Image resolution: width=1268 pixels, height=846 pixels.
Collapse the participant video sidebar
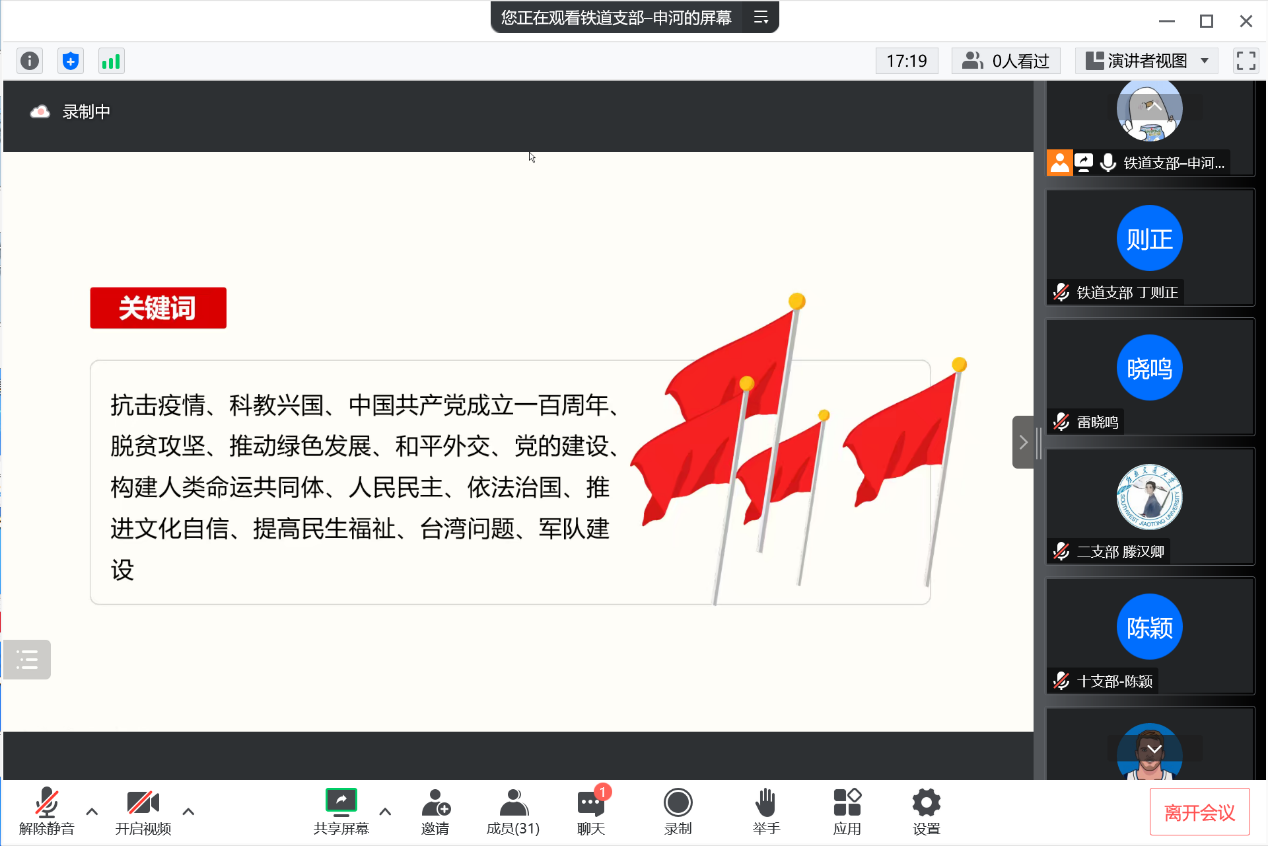1023,442
